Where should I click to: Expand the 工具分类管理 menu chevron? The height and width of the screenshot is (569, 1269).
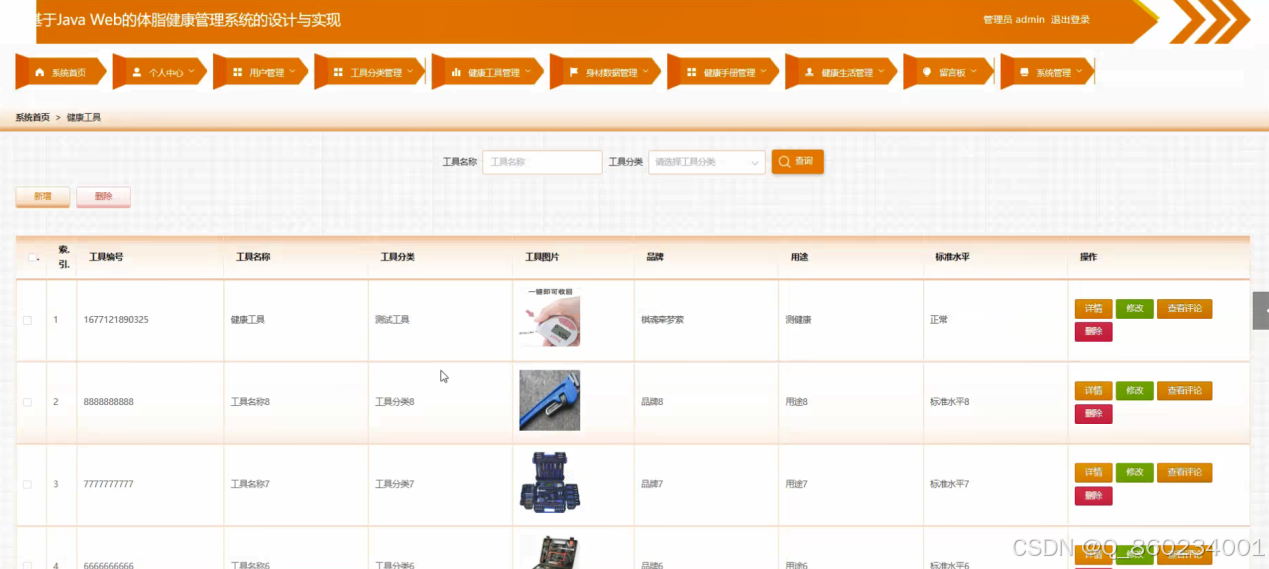tap(410, 72)
